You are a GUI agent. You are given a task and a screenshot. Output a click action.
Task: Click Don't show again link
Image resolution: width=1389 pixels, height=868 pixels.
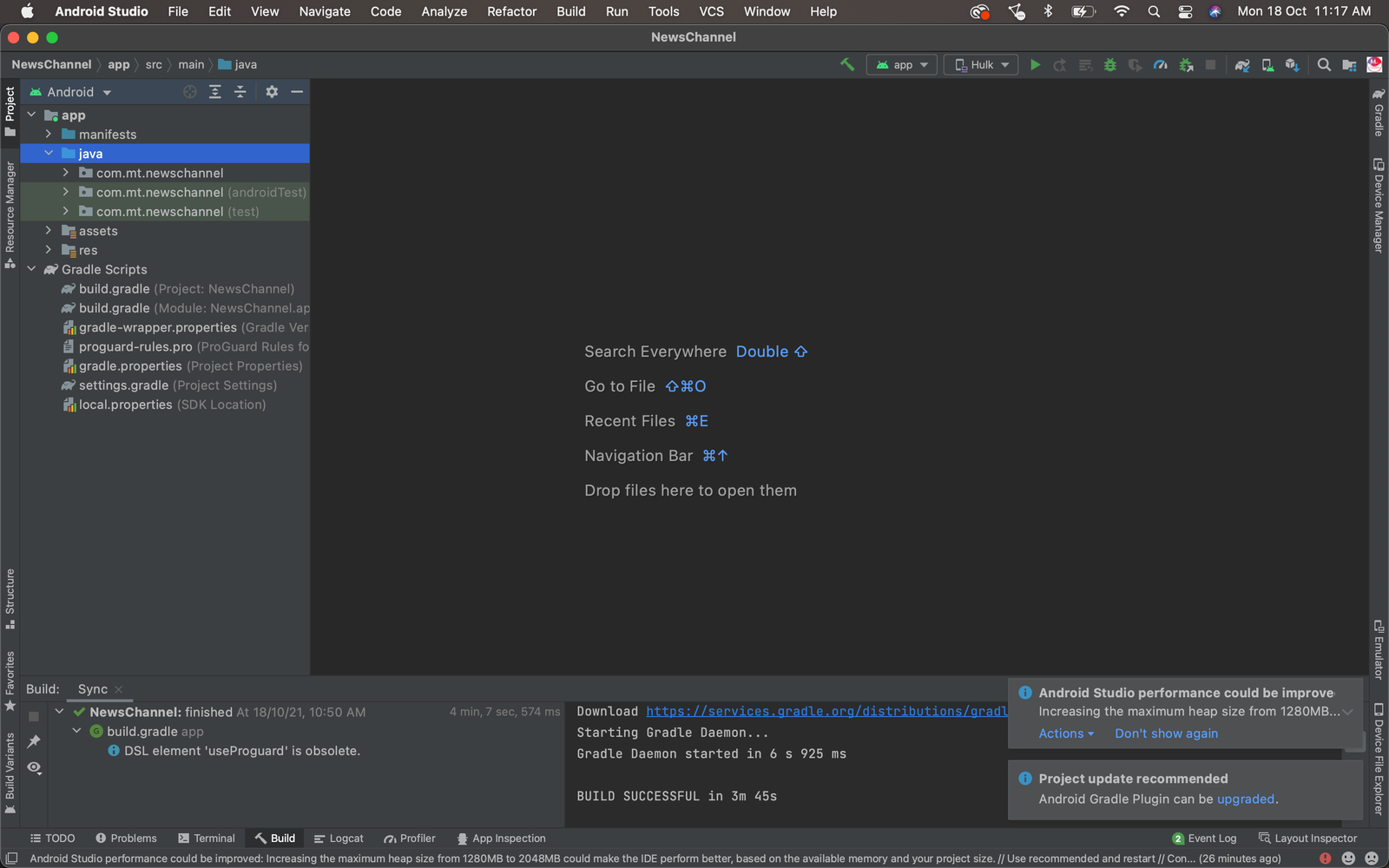click(x=1166, y=733)
